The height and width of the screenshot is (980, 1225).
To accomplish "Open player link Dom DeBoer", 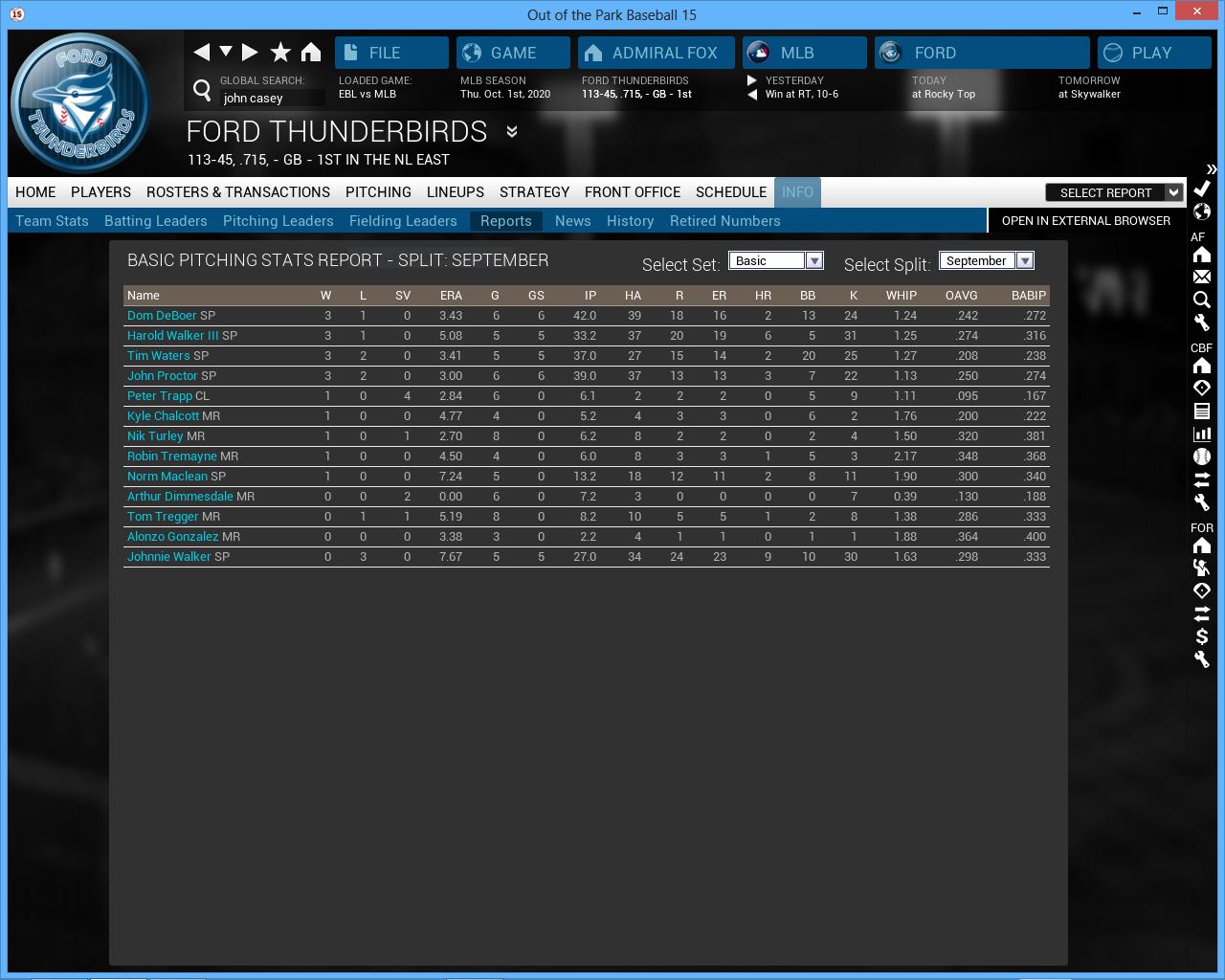I will (162, 316).
